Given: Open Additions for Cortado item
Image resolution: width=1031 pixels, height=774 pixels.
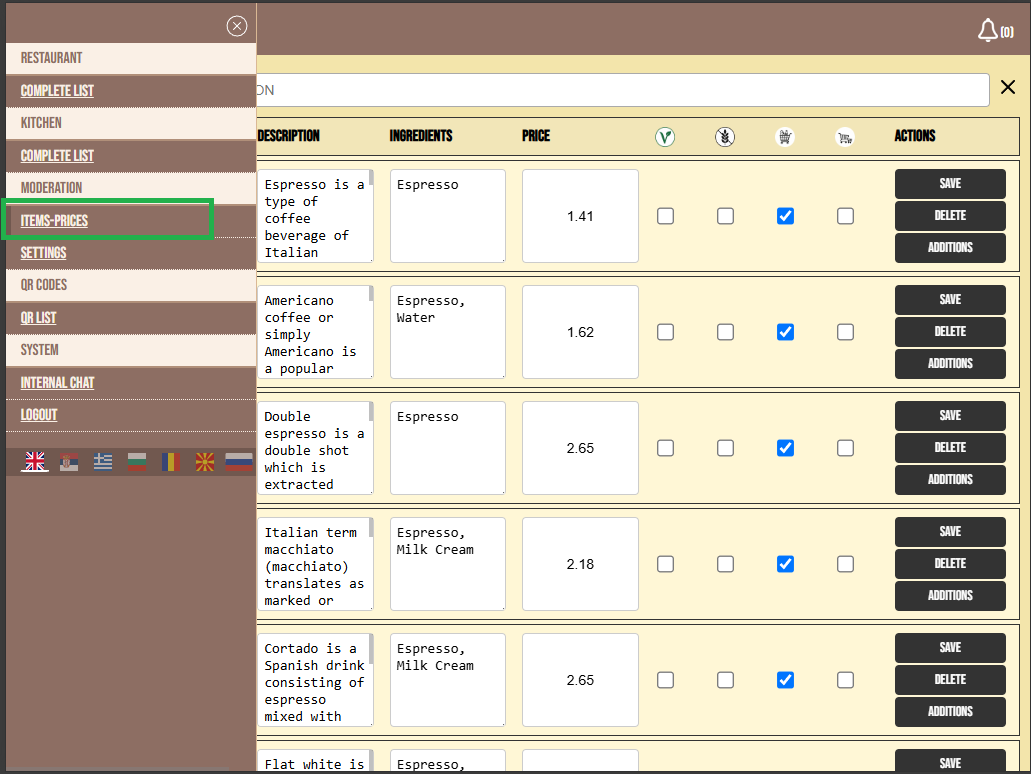Looking at the screenshot, I should point(950,712).
